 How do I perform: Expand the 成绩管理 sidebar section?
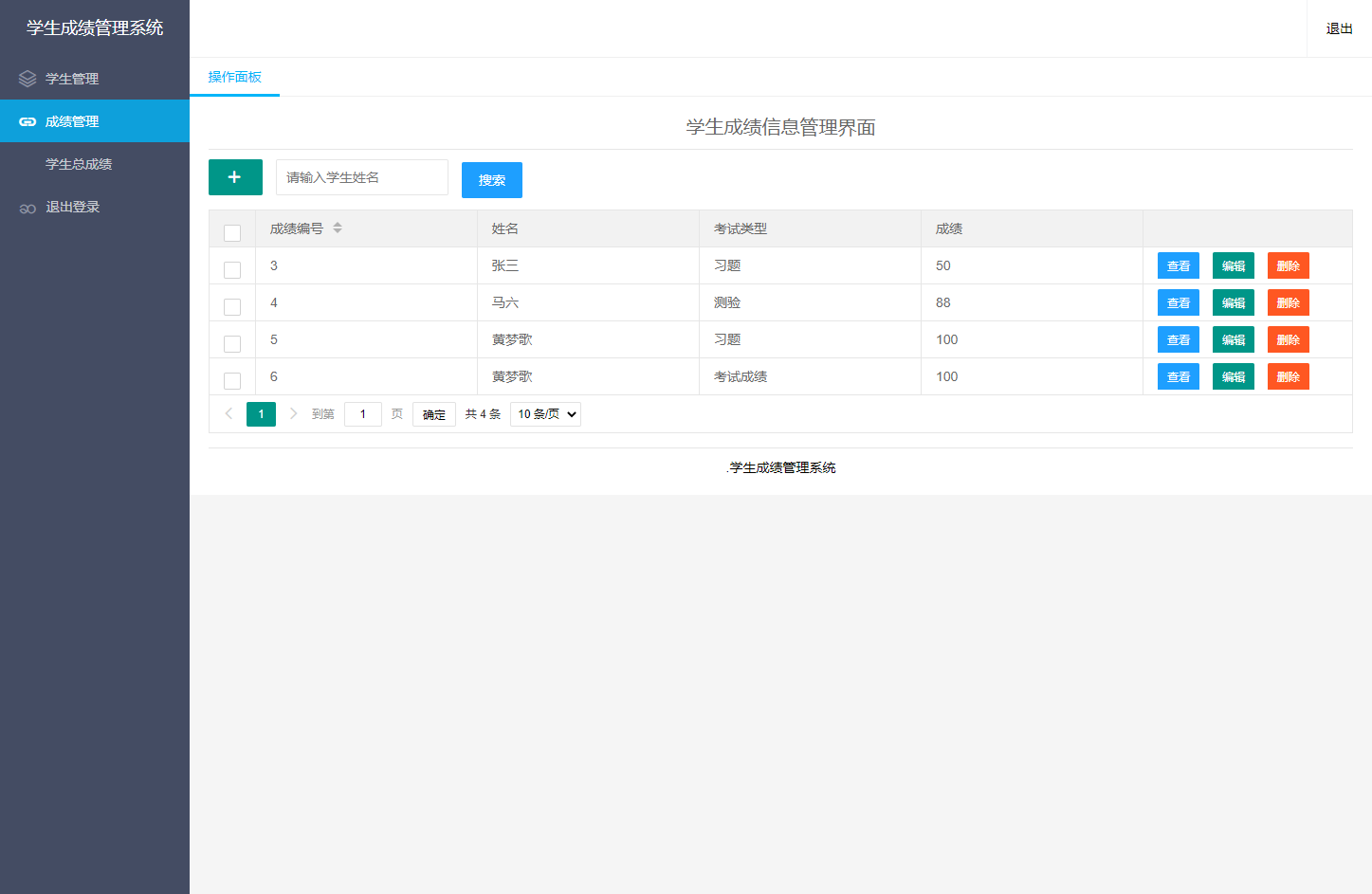point(95,120)
